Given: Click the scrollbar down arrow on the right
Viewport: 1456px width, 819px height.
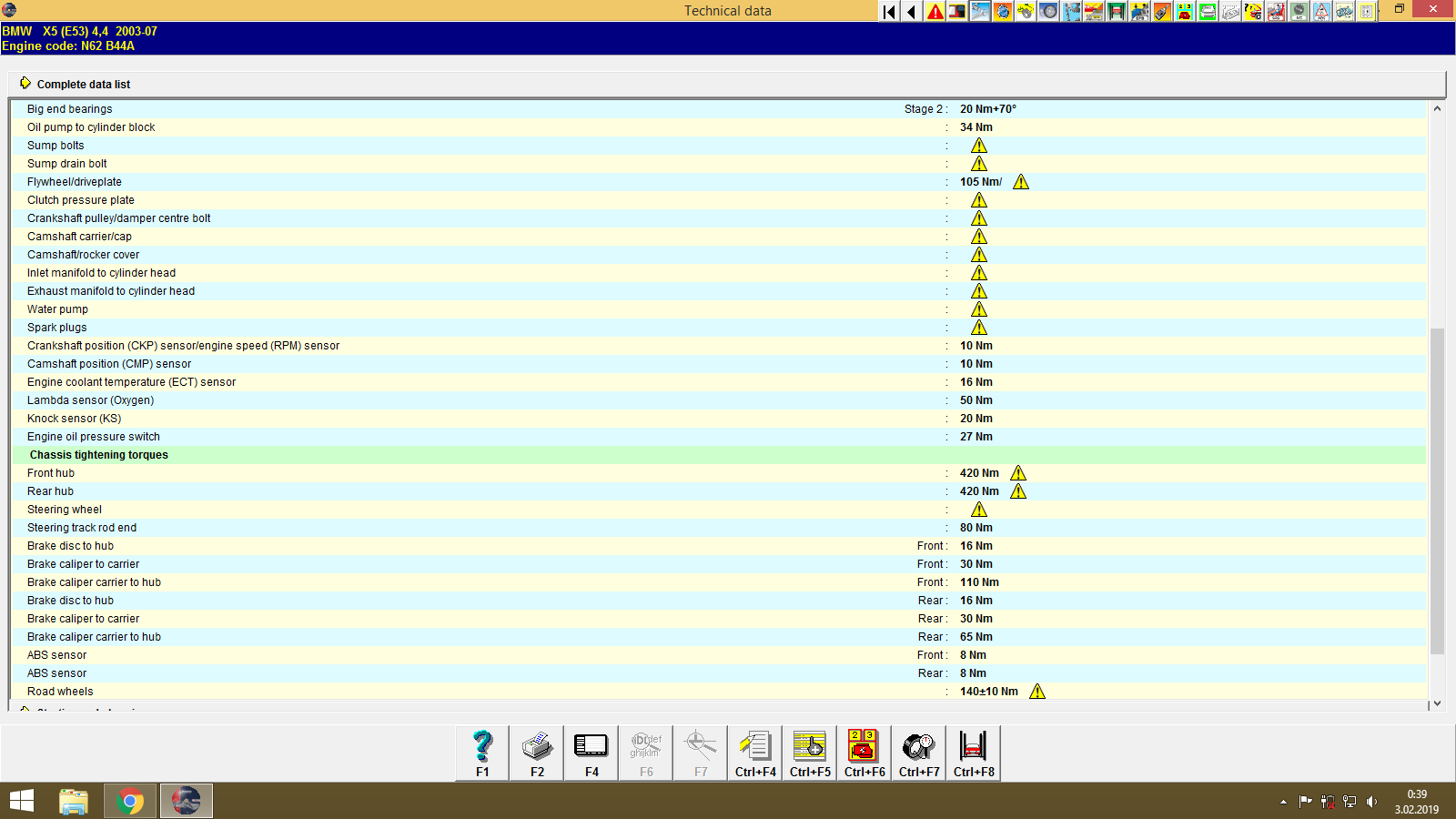Looking at the screenshot, I should 1437,703.
